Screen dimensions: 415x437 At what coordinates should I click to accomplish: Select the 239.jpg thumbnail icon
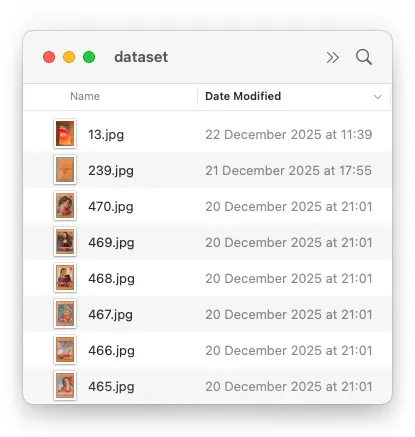[65, 170]
